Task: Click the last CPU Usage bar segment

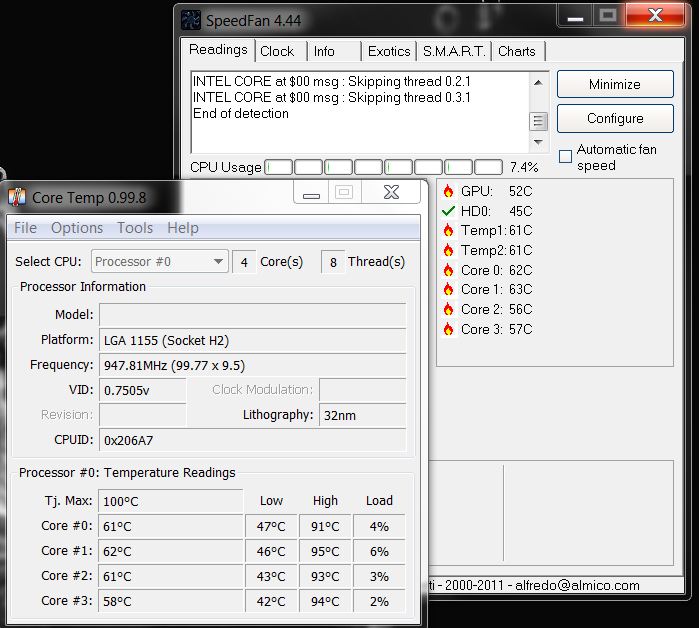Action: (x=488, y=167)
